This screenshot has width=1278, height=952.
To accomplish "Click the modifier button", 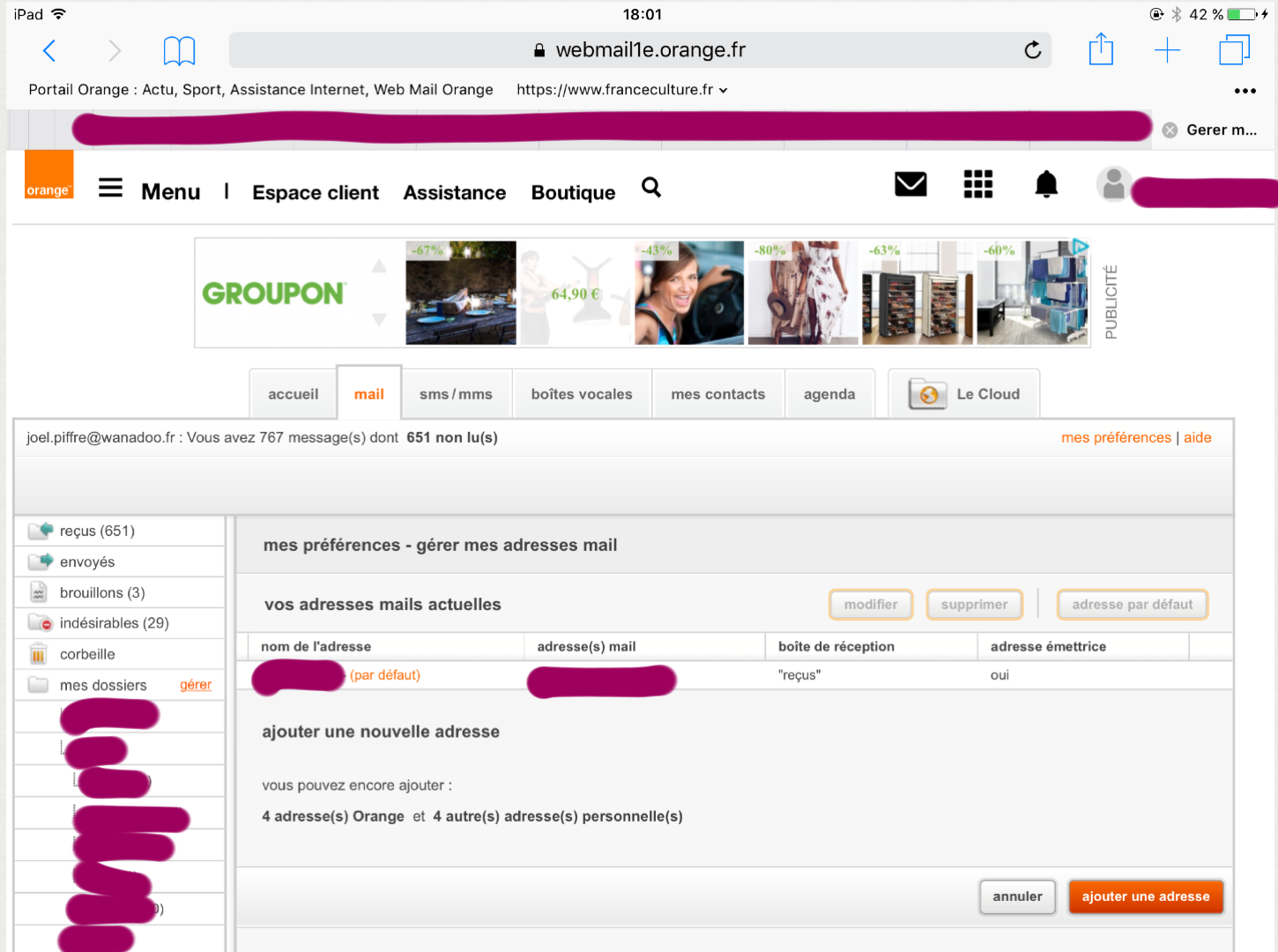I will (871, 605).
